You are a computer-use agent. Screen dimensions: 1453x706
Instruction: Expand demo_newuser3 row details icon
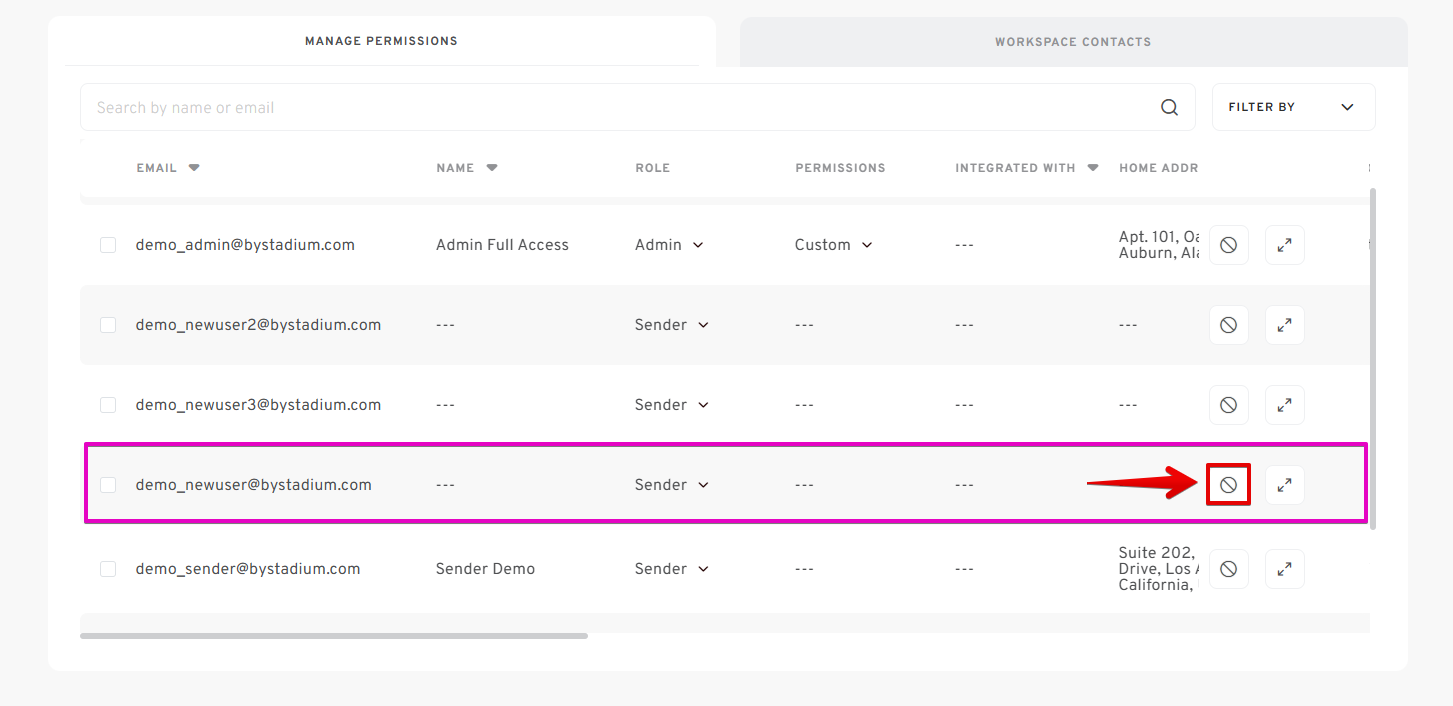click(1284, 405)
